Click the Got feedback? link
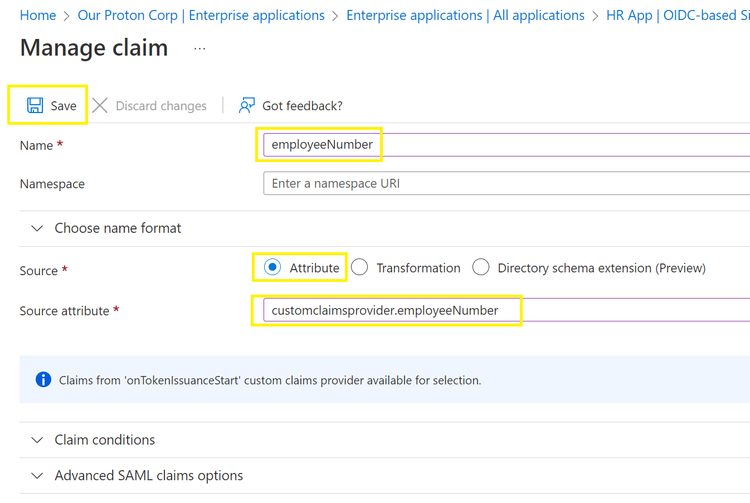Screen dimensions: 750x503 click(302, 105)
